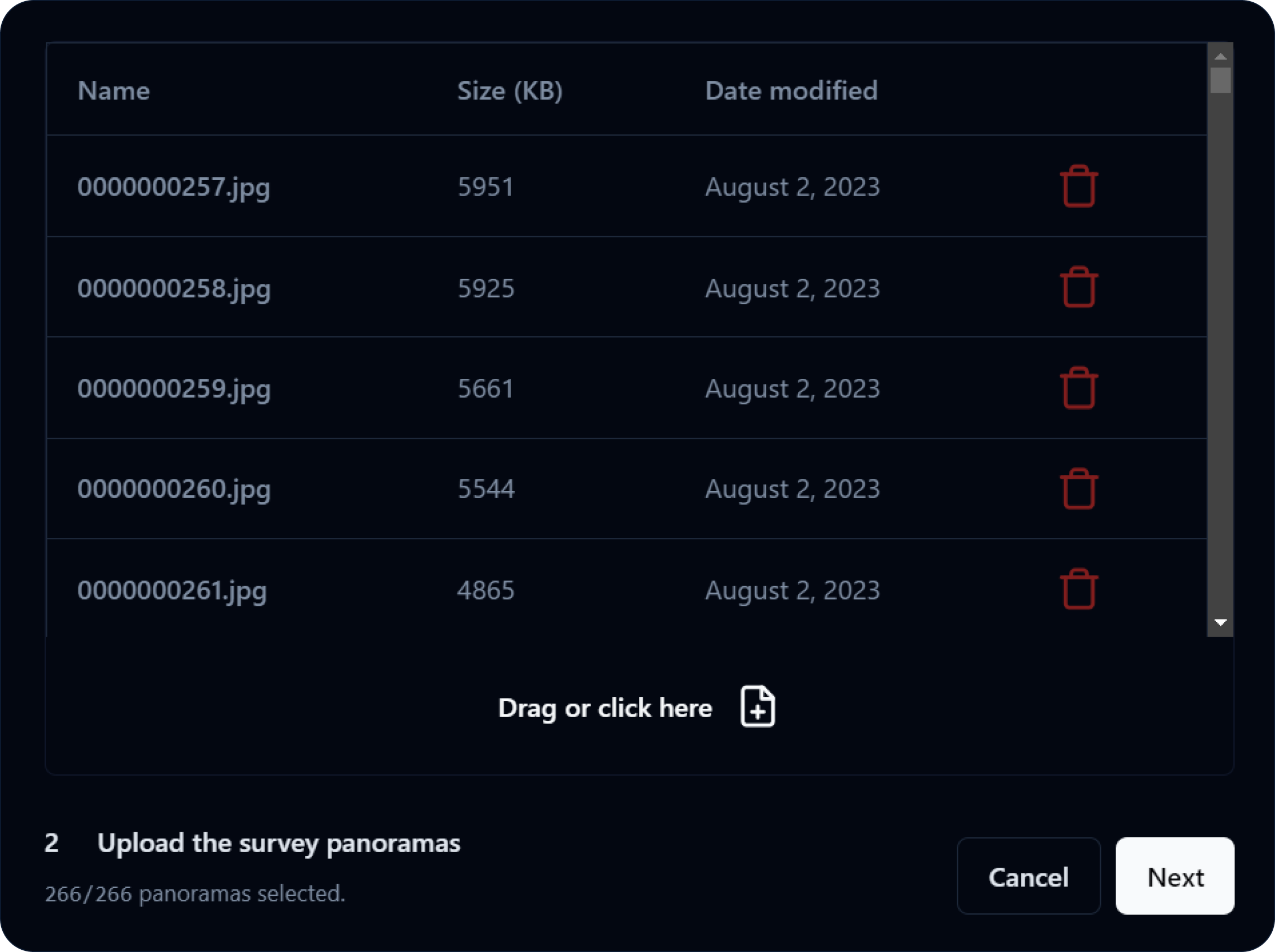Delete the 0000000260.jpg file entry
Viewport: 1275px width, 952px height.
tap(1078, 489)
